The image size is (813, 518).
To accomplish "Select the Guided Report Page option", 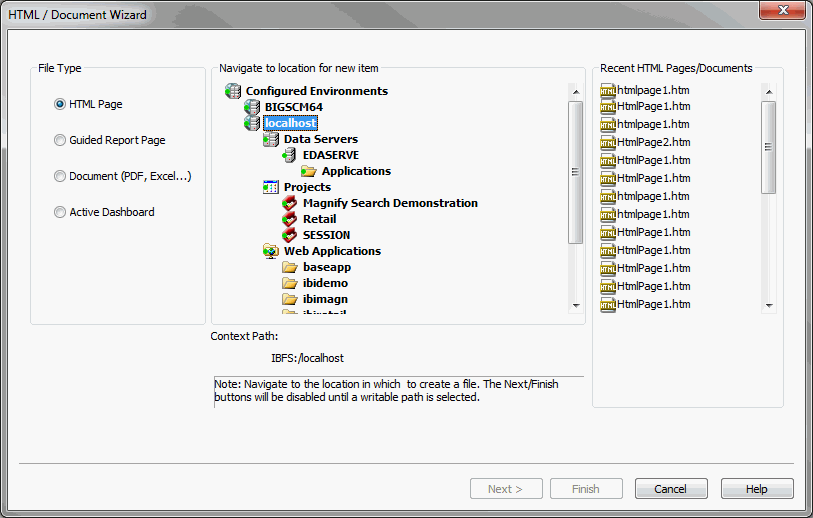I will 60,140.
